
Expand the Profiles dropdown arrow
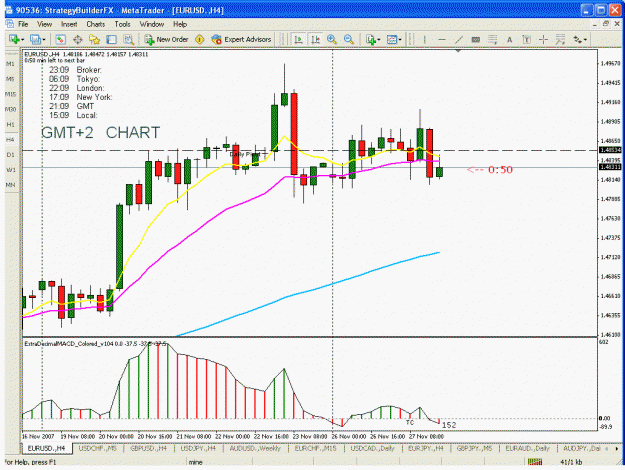coord(43,39)
